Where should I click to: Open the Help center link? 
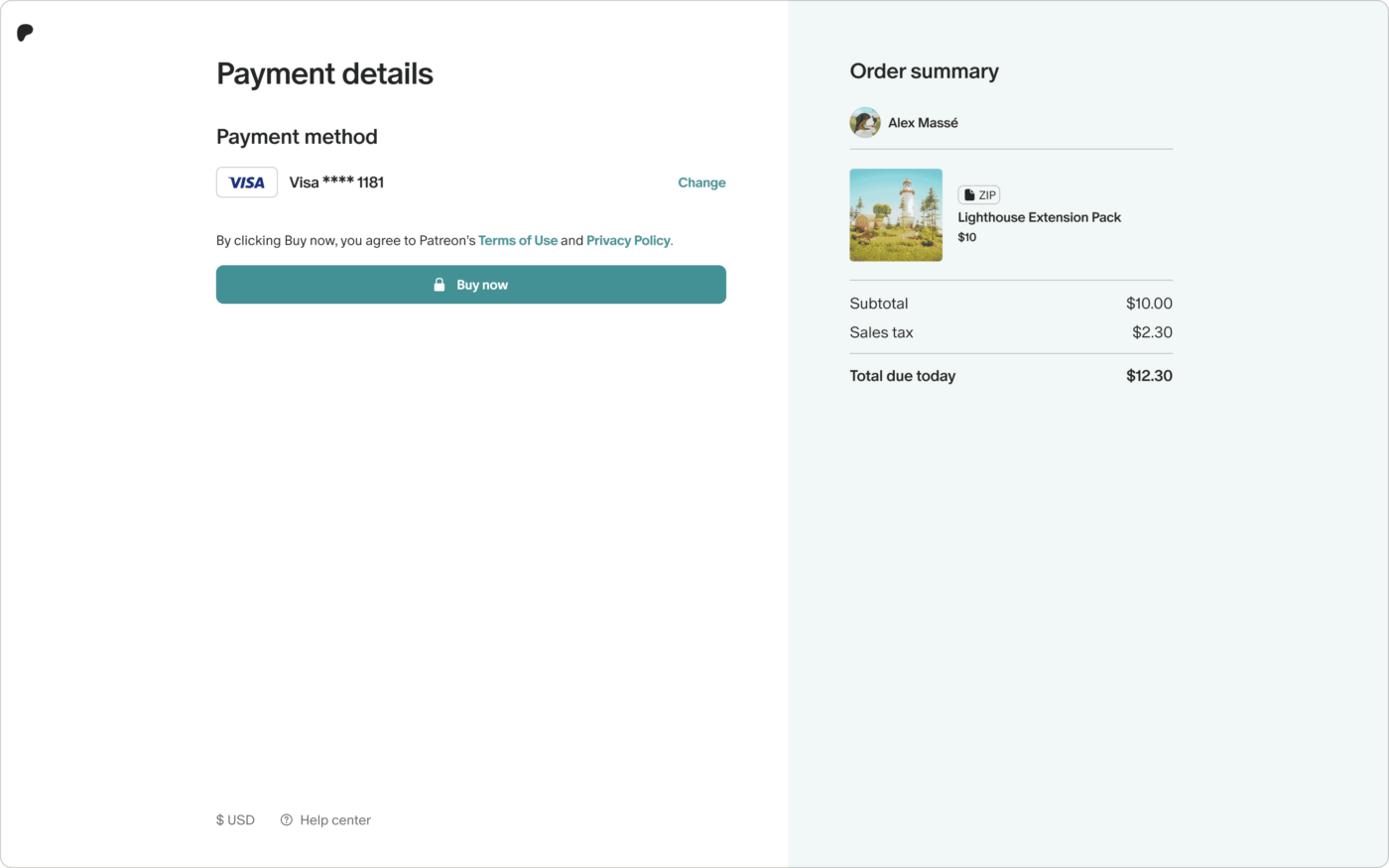pyautogui.click(x=335, y=820)
